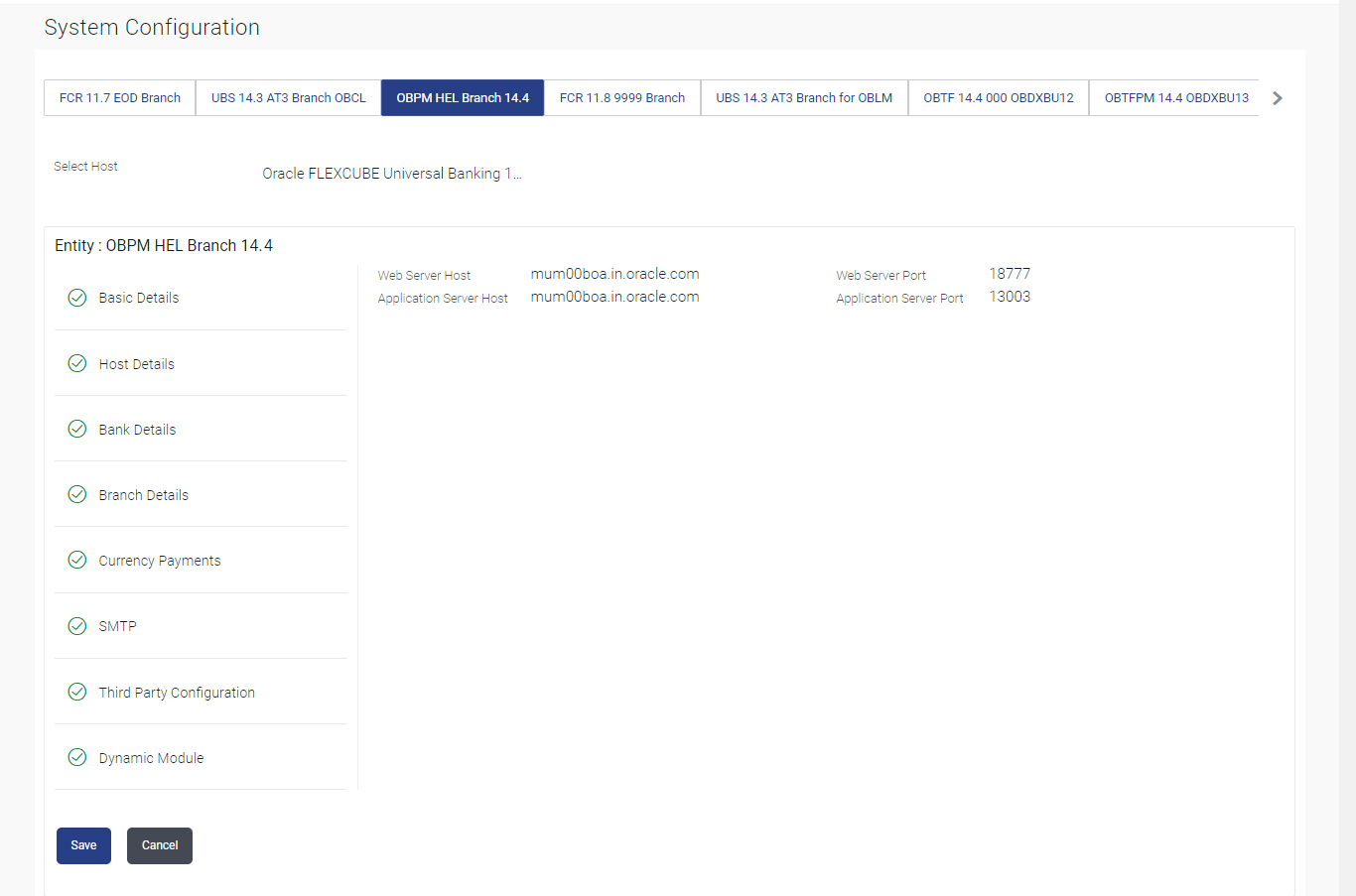The image size is (1356, 896).
Task: Click the Currency Payments checkmark icon
Action: [76, 560]
